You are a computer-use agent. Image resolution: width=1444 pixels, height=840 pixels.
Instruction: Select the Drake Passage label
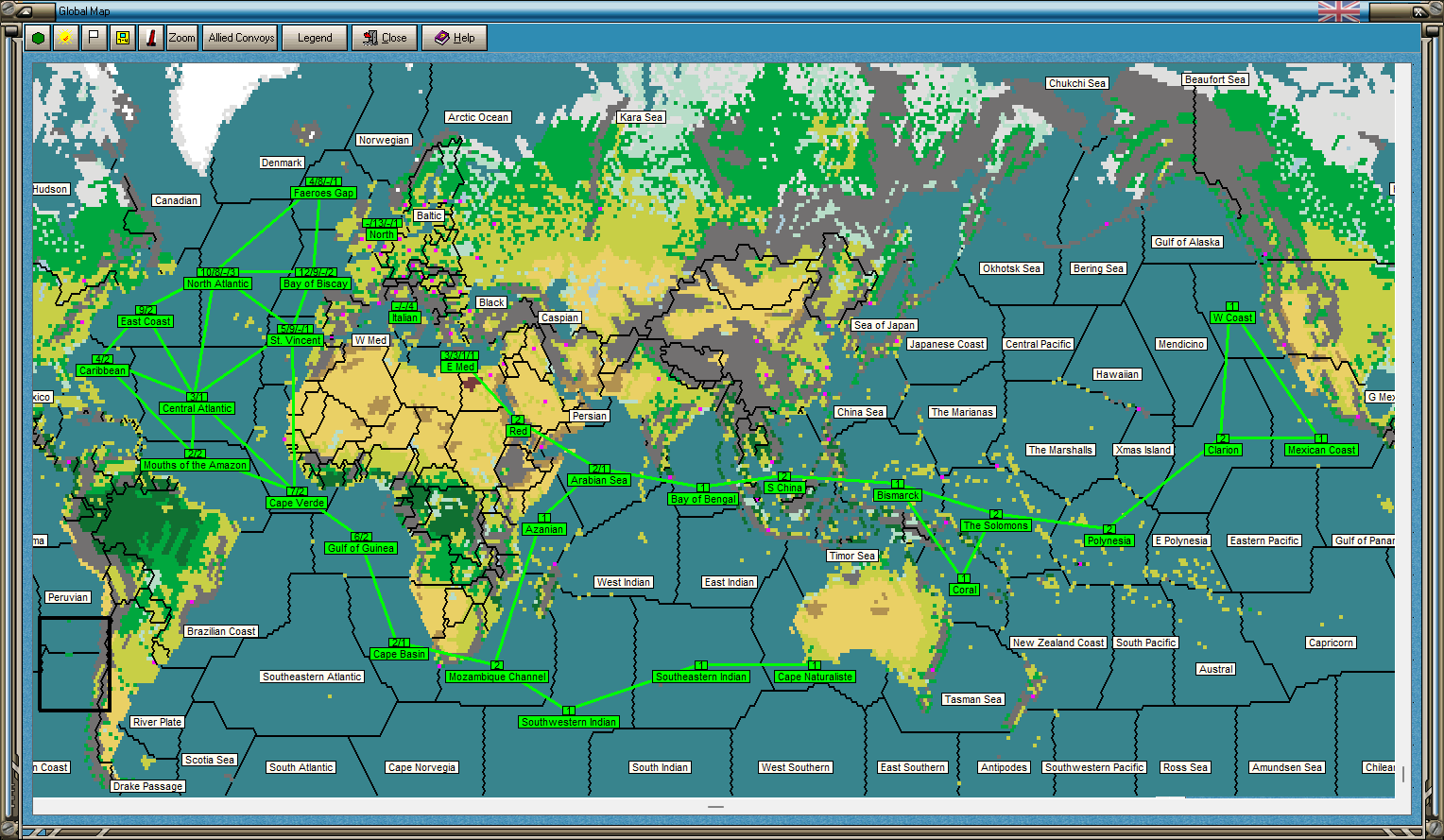(147, 786)
